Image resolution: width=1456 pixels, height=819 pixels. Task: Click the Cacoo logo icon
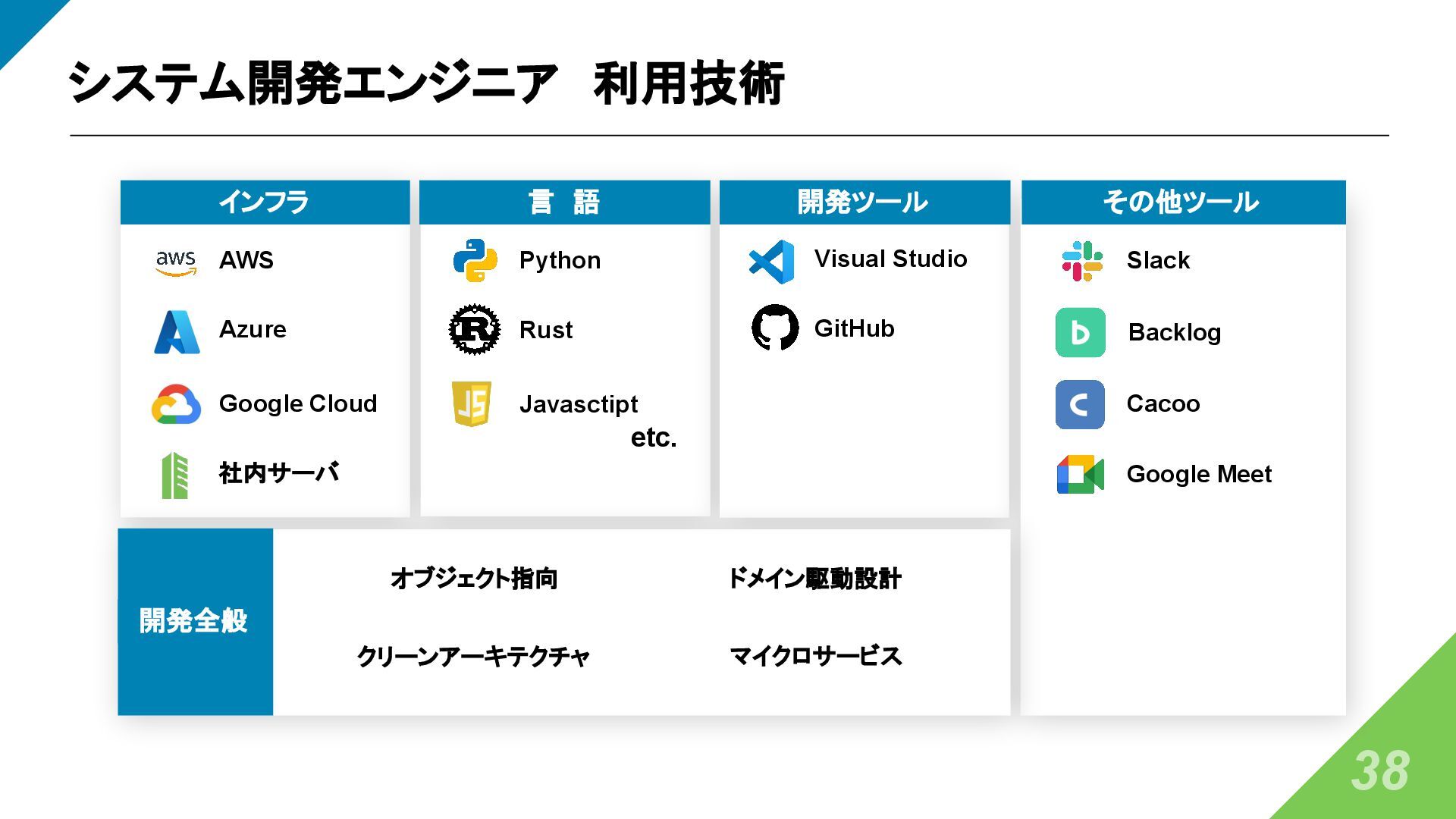click(1080, 404)
